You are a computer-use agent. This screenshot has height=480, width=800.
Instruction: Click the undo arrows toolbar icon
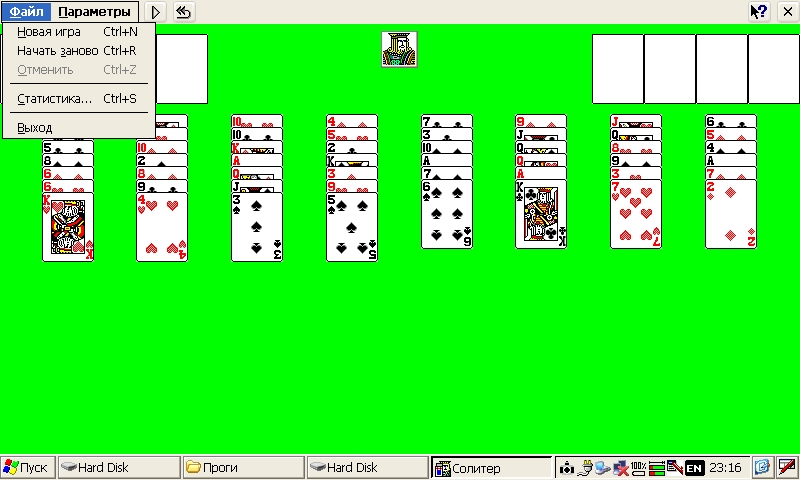tap(183, 12)
